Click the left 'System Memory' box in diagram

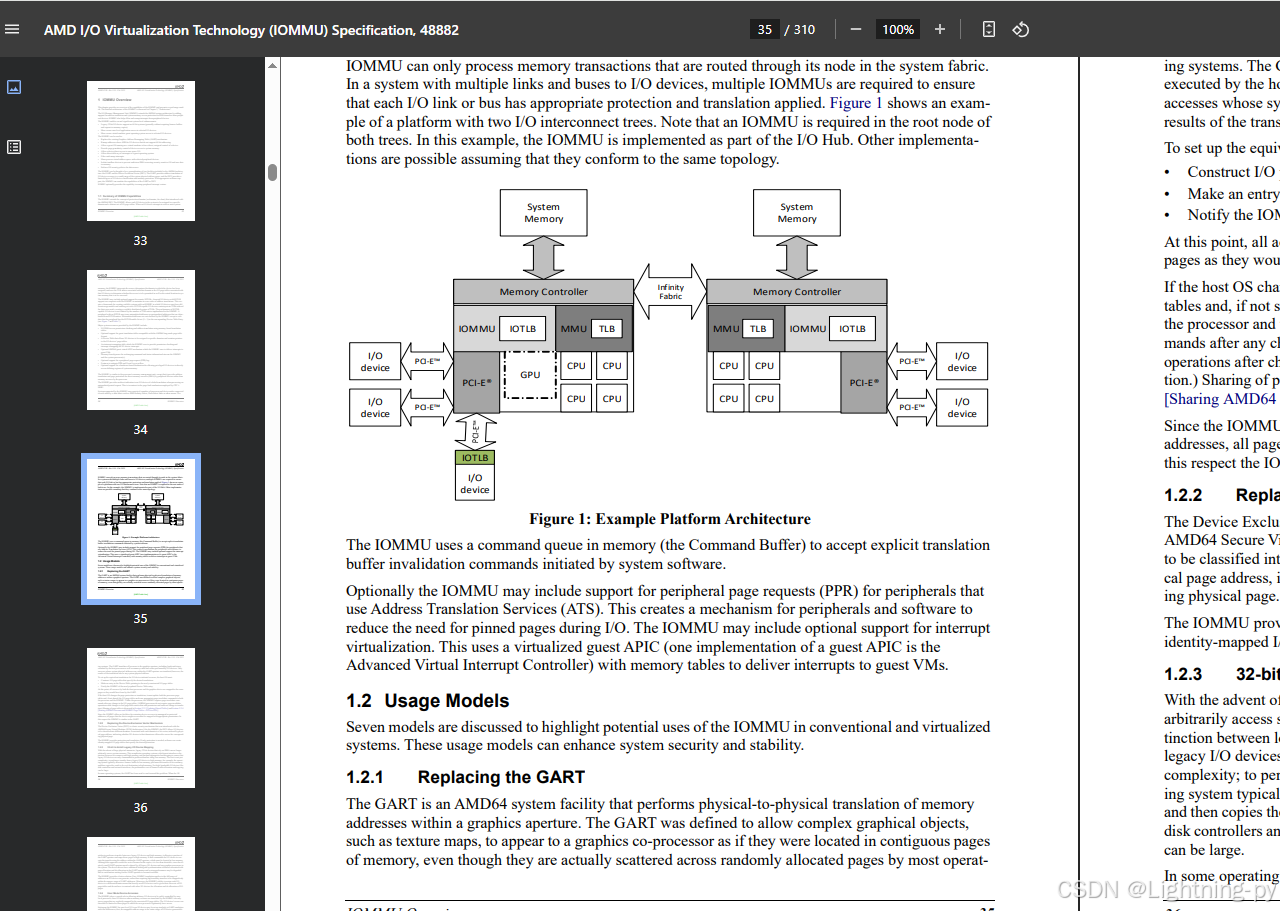coord(544,213)
